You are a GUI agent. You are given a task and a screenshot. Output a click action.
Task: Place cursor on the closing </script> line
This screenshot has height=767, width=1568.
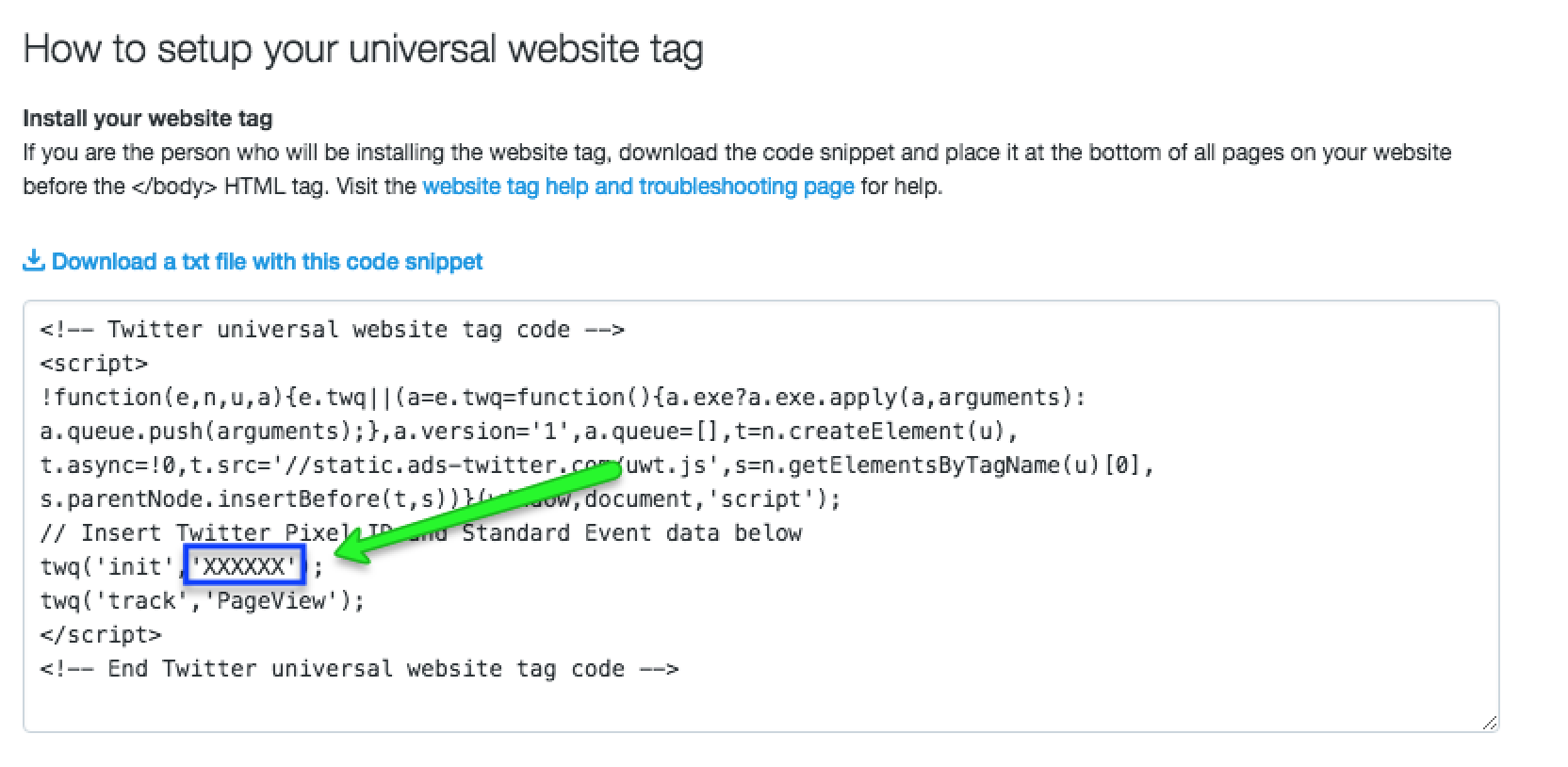101,635
